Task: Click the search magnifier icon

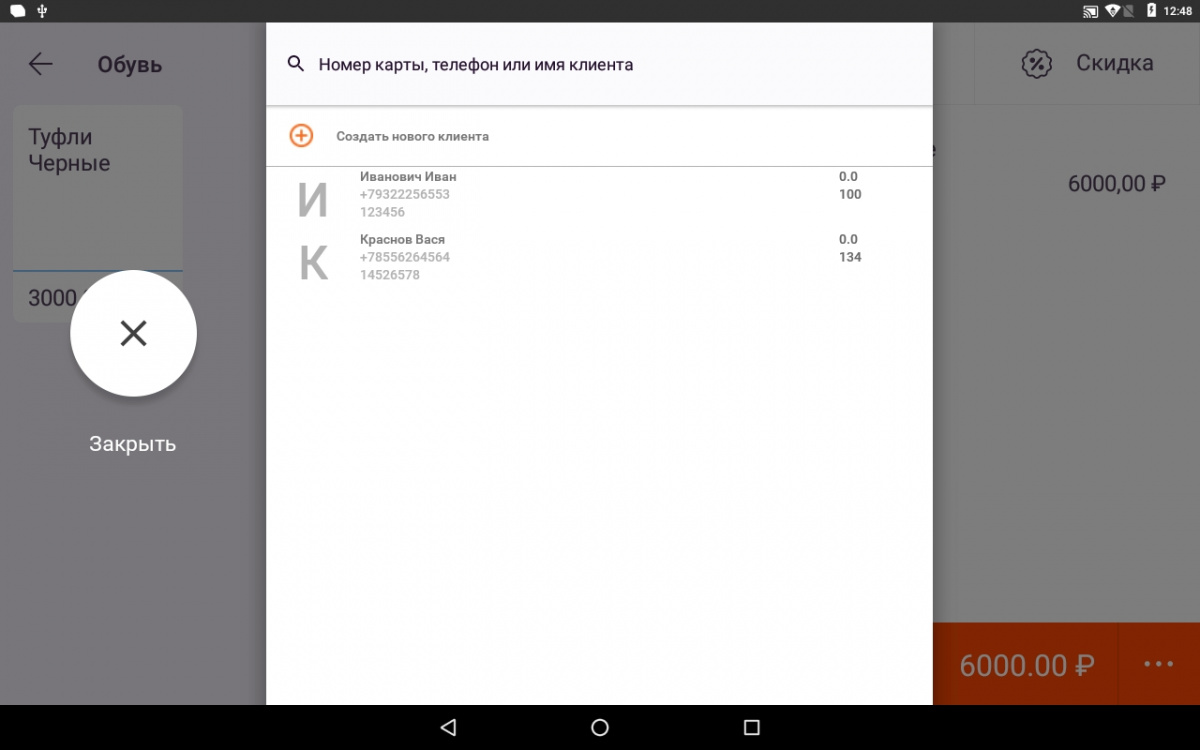Action: (295, 64)
